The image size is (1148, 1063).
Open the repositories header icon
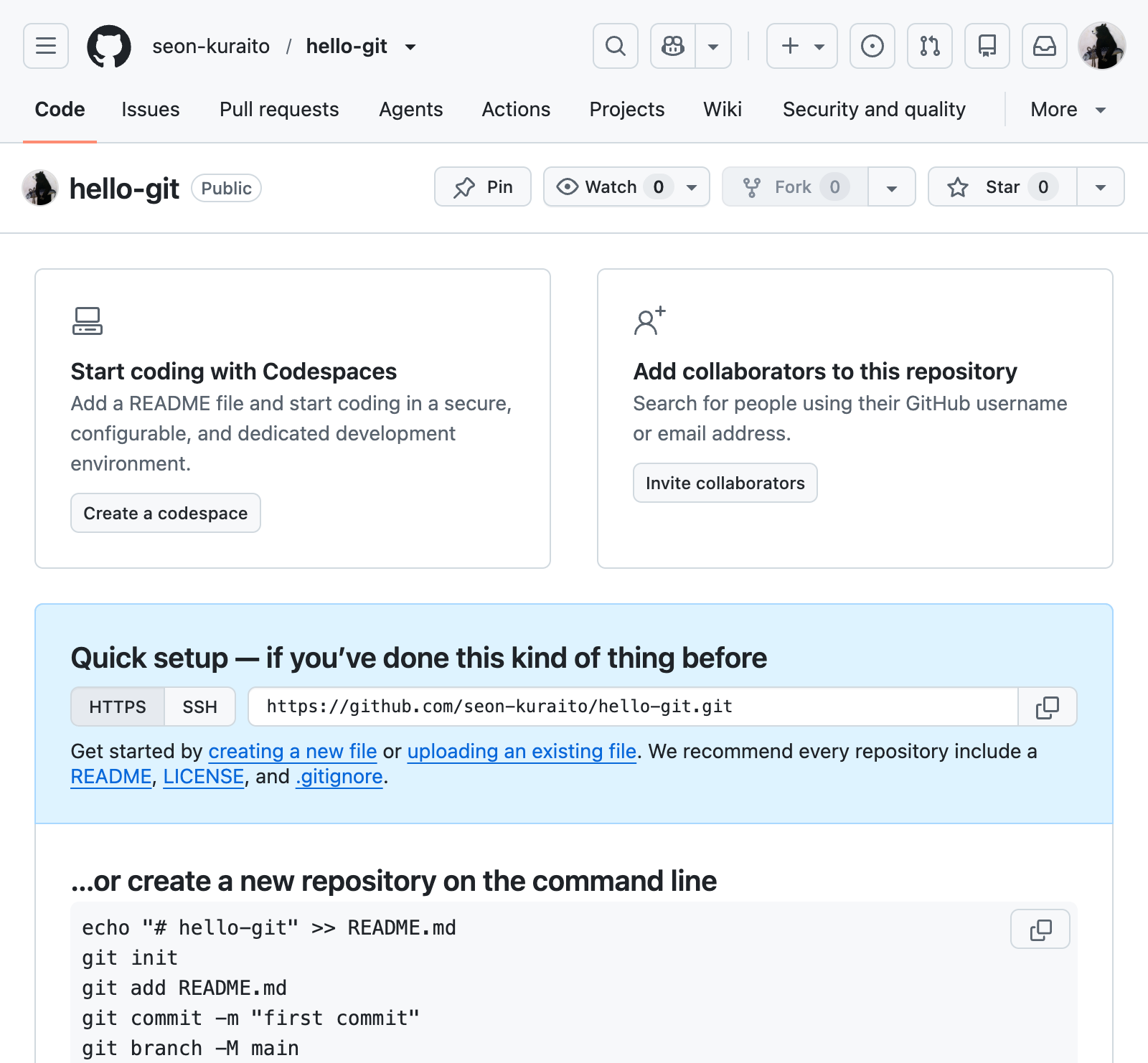[987, 46]
